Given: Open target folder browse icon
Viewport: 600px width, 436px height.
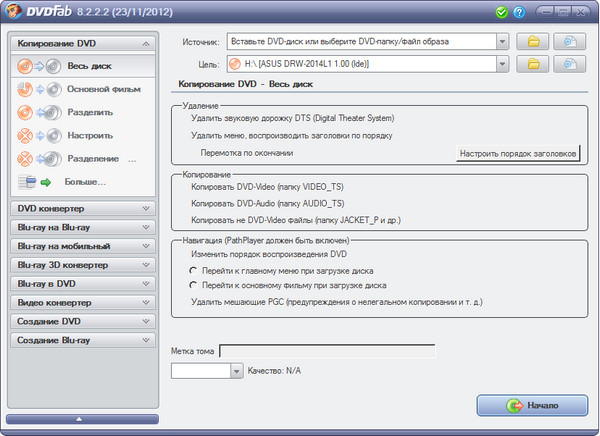Looking at the screenshot, I should point(534,64).
